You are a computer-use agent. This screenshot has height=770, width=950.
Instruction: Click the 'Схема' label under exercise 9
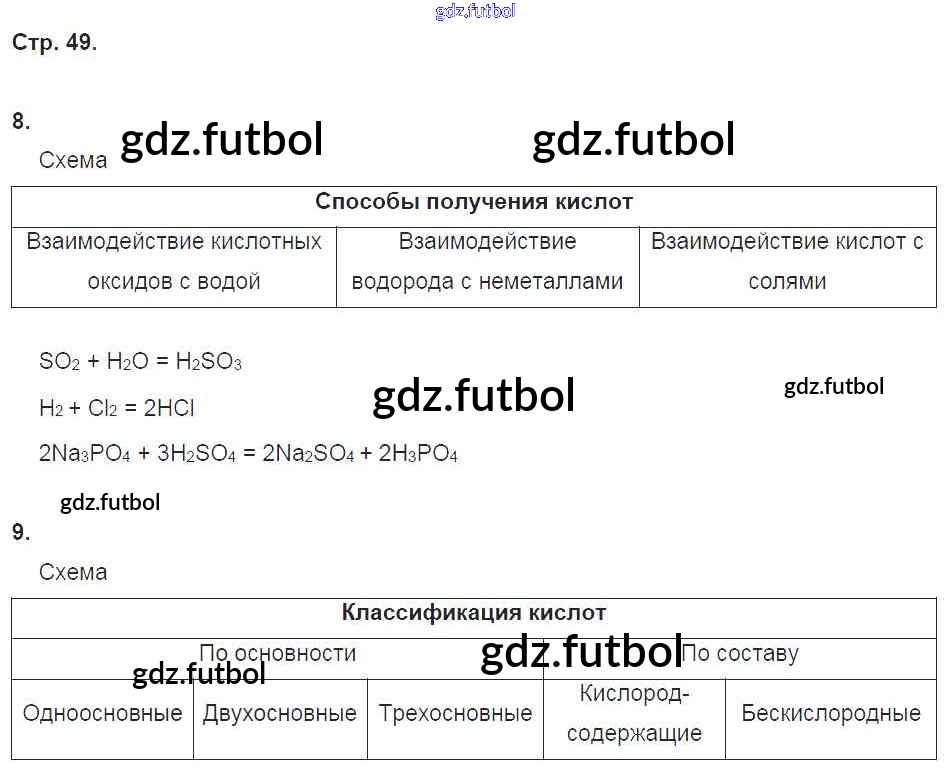tap(73, 572)
